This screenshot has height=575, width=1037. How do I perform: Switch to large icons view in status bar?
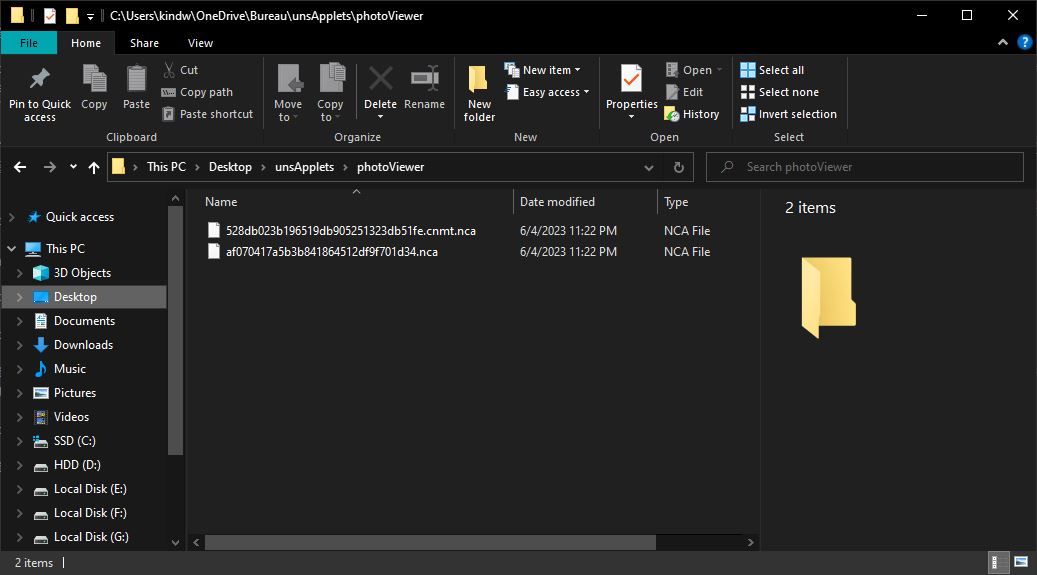point(1021,562)
